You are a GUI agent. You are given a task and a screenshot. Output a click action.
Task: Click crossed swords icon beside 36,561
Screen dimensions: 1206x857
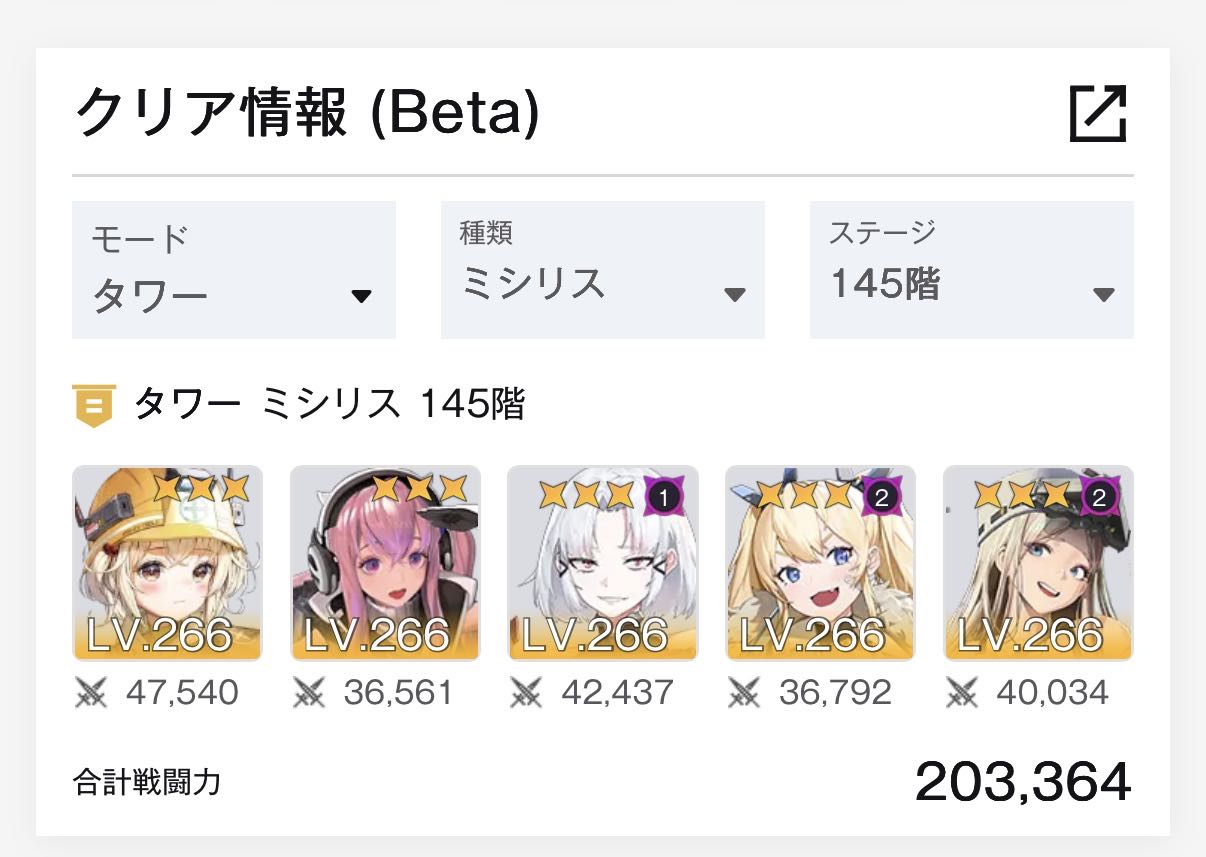(x=310, y=693)
